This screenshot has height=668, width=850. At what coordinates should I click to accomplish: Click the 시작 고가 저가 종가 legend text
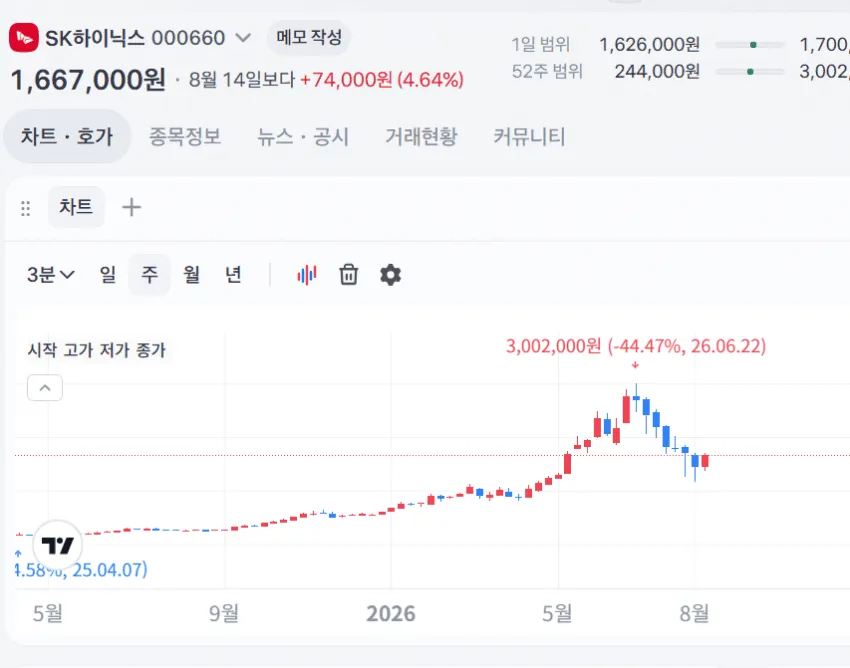(x=96, y=350)
